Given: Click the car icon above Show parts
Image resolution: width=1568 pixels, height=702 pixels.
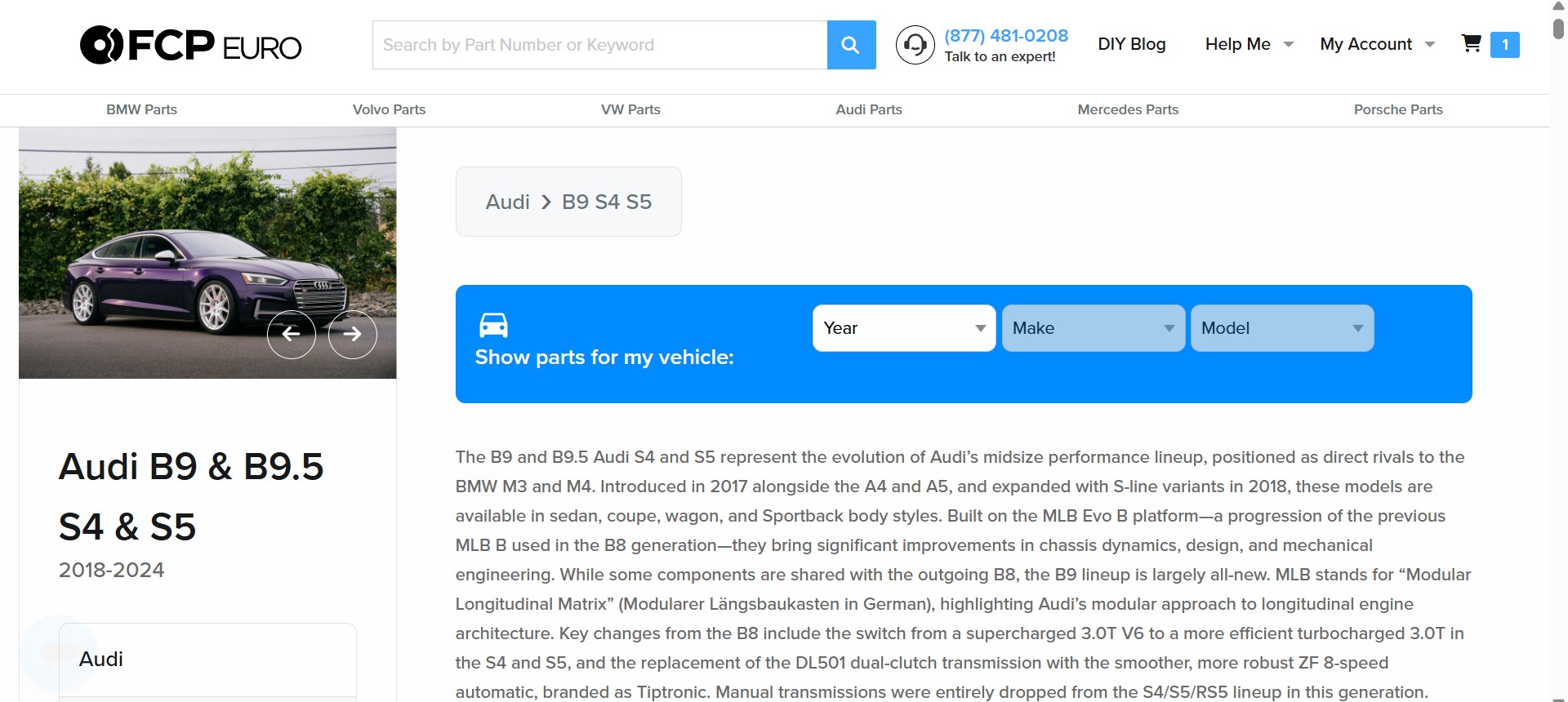Looking at the screenshot, I should (x=493, y=325).
